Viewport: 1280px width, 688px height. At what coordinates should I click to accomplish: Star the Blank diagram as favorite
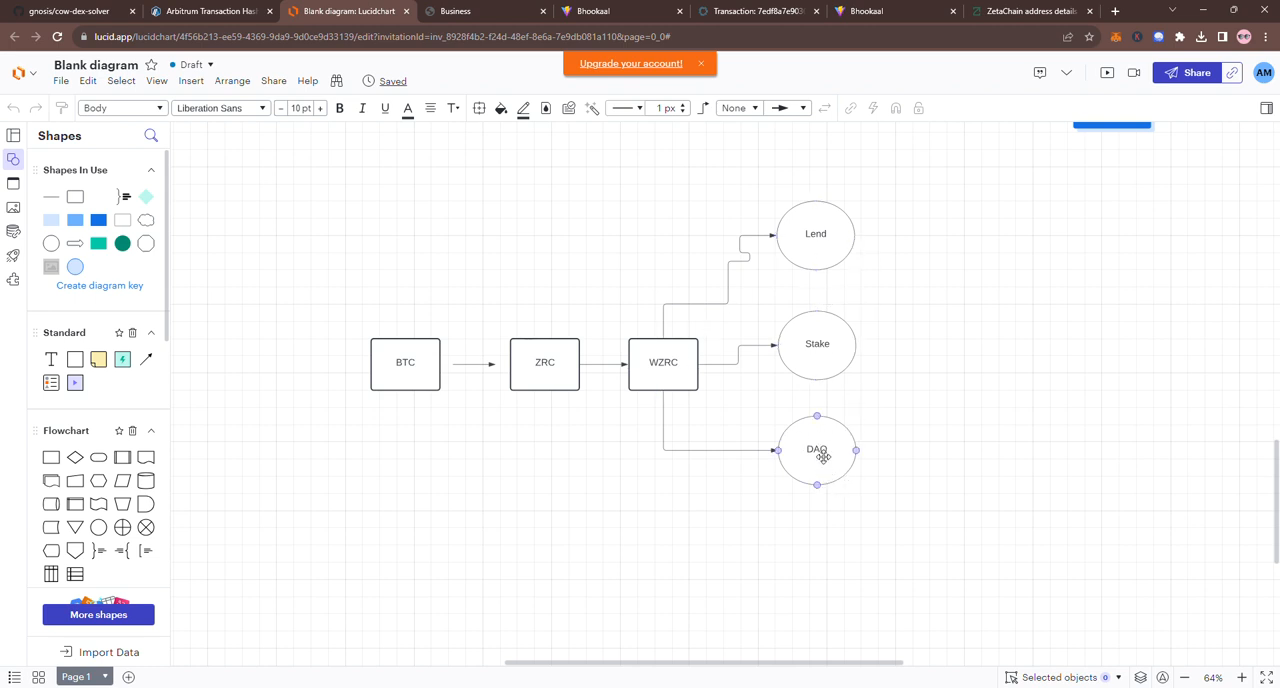[151, 65]
